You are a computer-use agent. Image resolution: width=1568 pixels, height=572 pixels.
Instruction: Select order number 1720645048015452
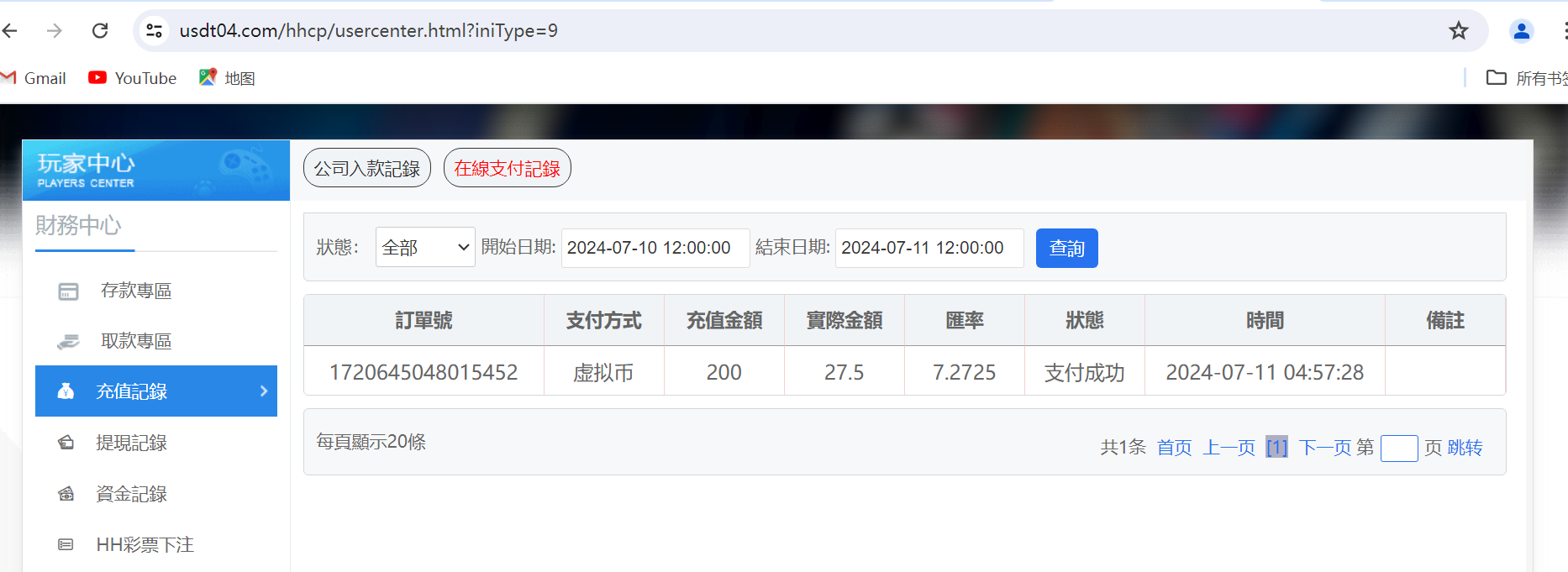(424, 372)
